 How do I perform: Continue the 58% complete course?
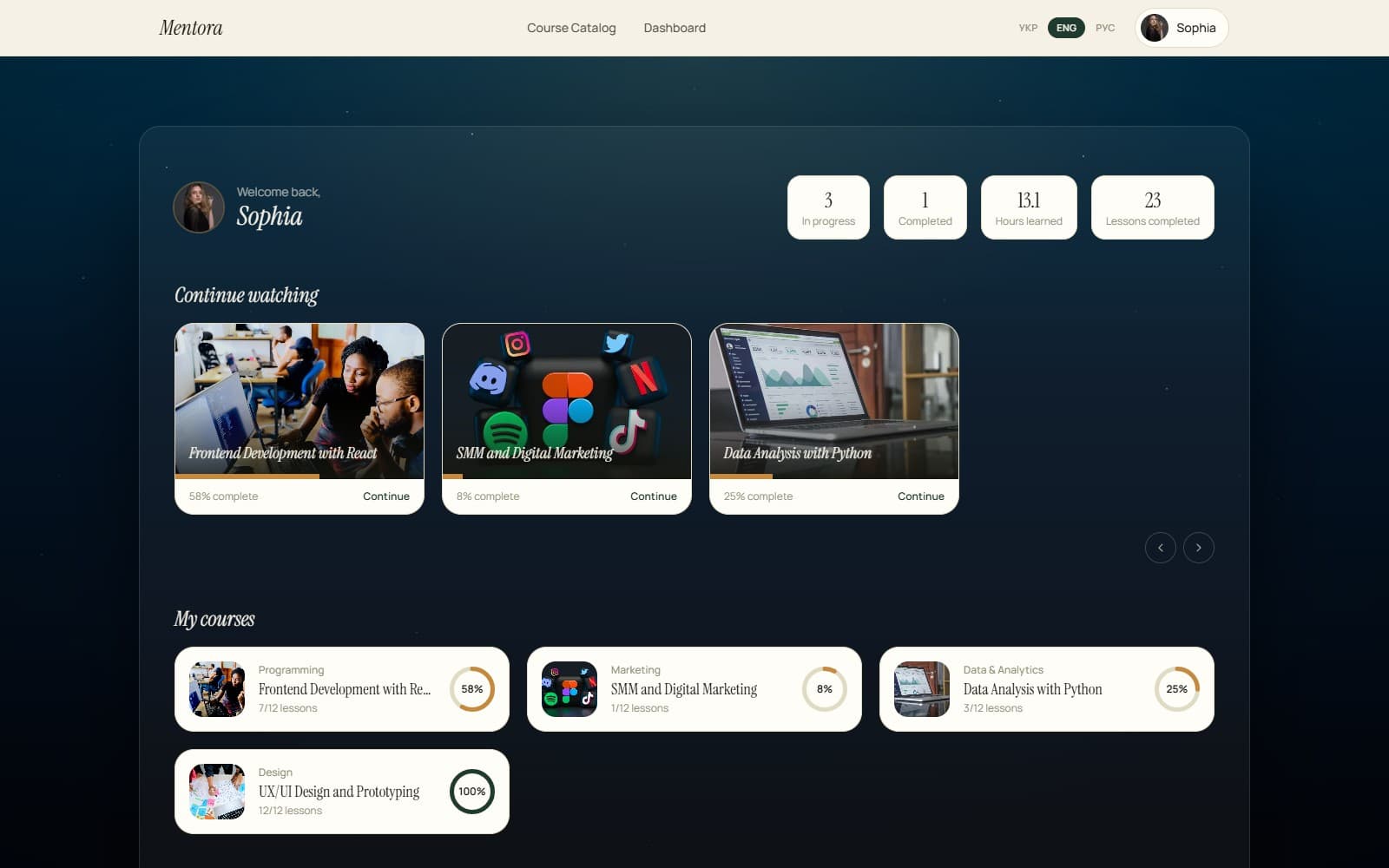(386, 496)
